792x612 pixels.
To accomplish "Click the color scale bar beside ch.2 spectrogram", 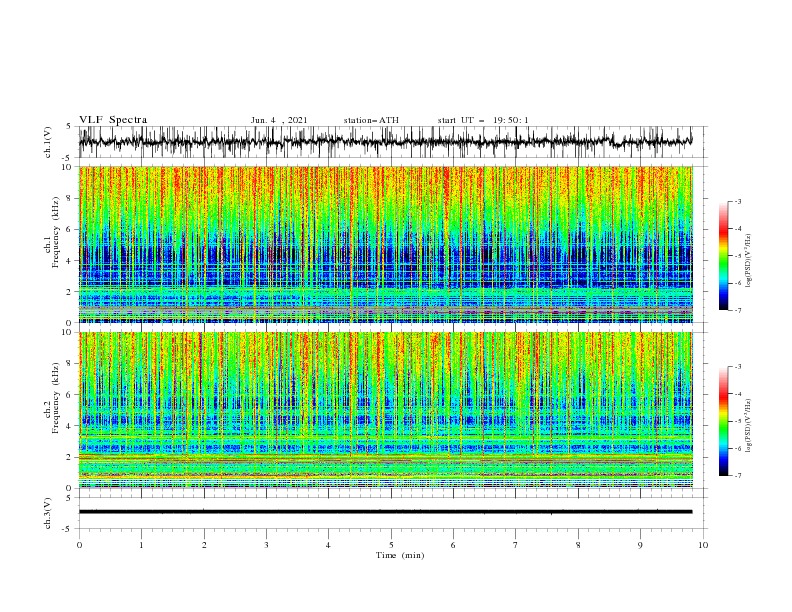I will point(723,421).
